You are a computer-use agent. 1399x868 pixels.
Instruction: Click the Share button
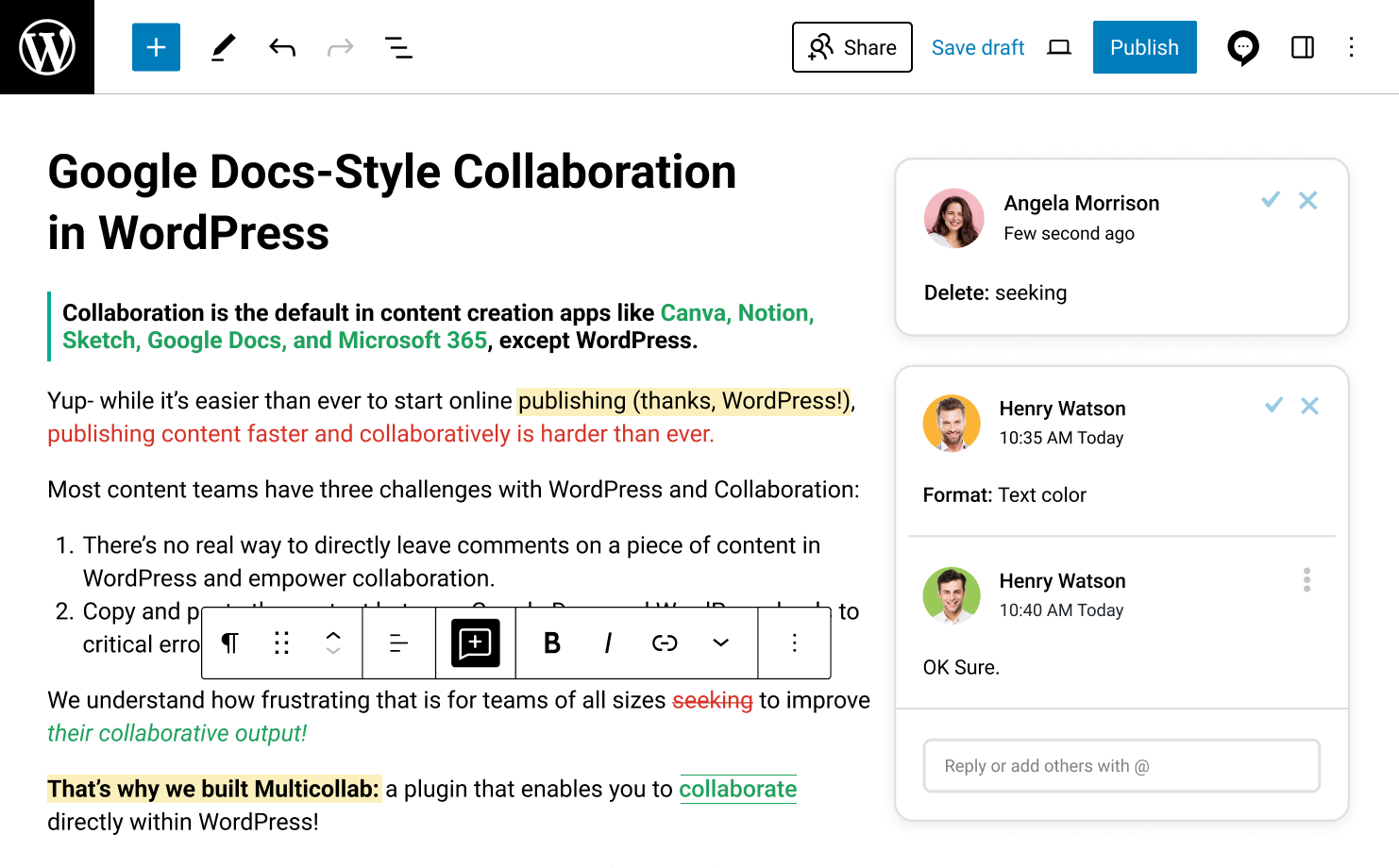click(x=852, y=47)
